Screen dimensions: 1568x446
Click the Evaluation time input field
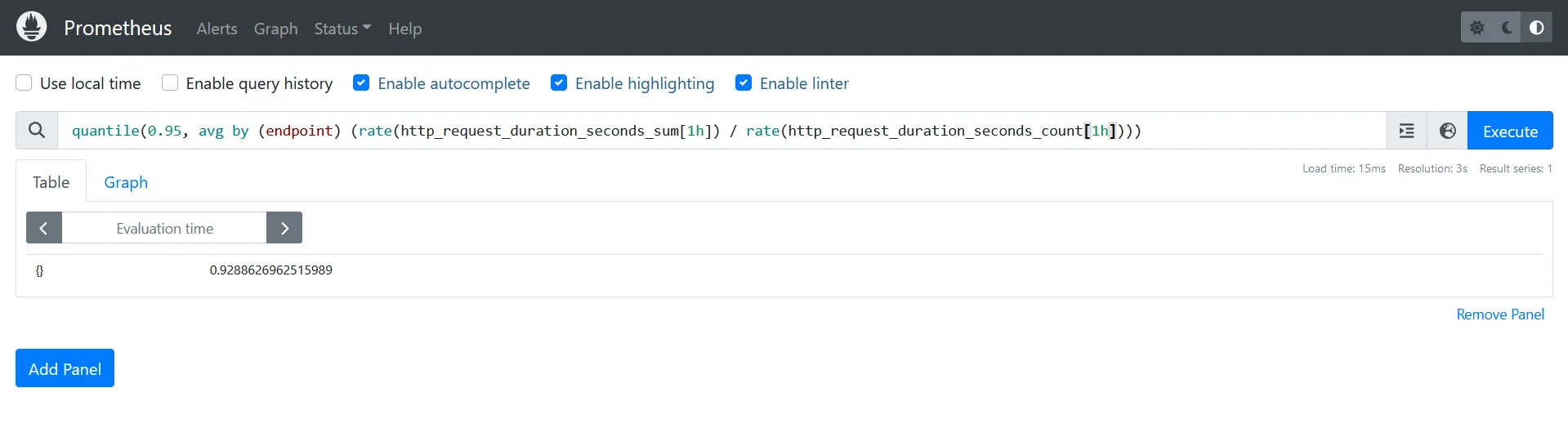164,228
